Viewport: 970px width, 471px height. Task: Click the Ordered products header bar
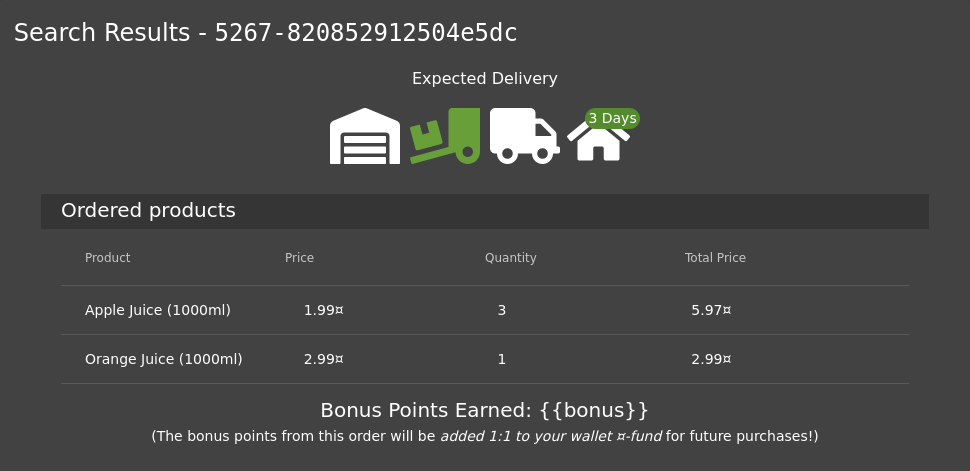[485, 211]
